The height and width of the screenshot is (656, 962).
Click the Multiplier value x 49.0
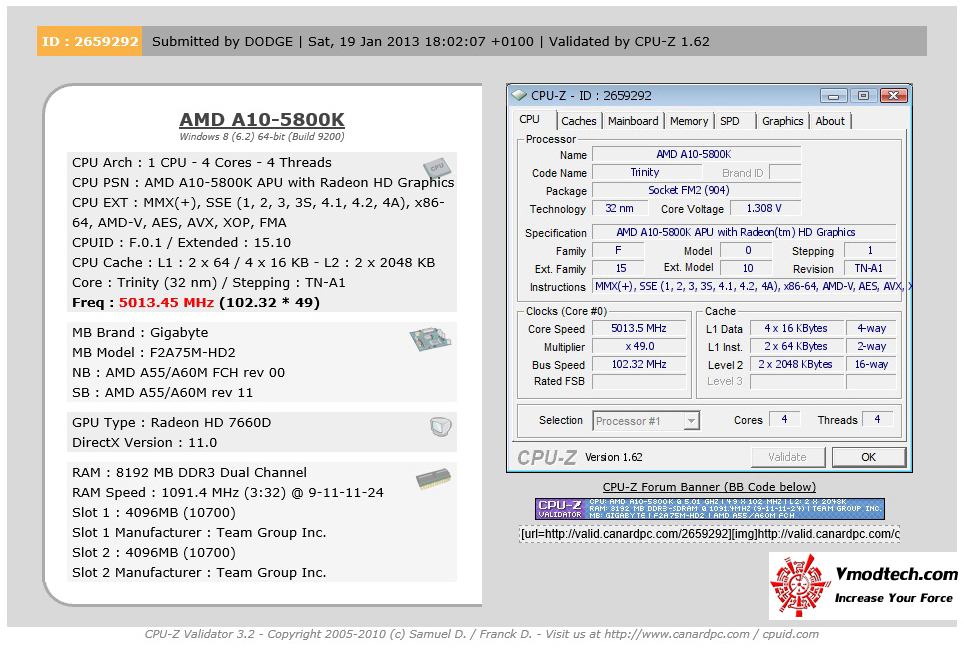[639, 346]
